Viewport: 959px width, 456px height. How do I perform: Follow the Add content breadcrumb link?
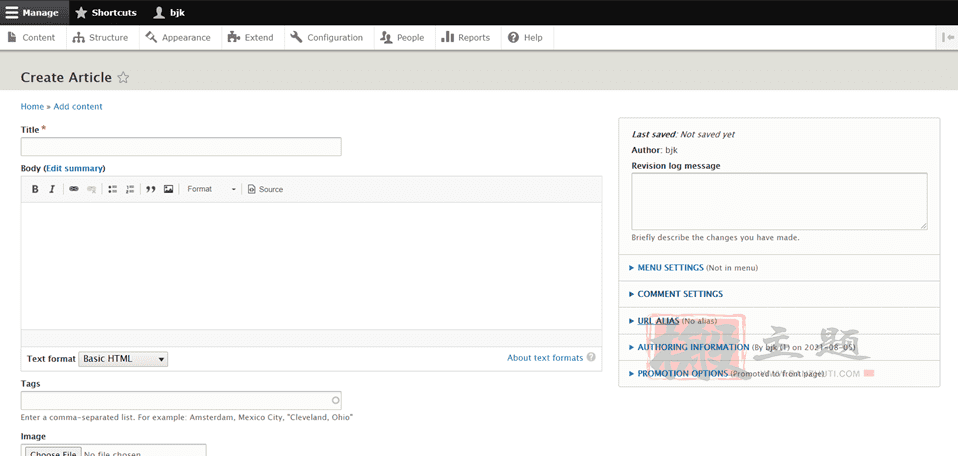[x=78, y=106]
